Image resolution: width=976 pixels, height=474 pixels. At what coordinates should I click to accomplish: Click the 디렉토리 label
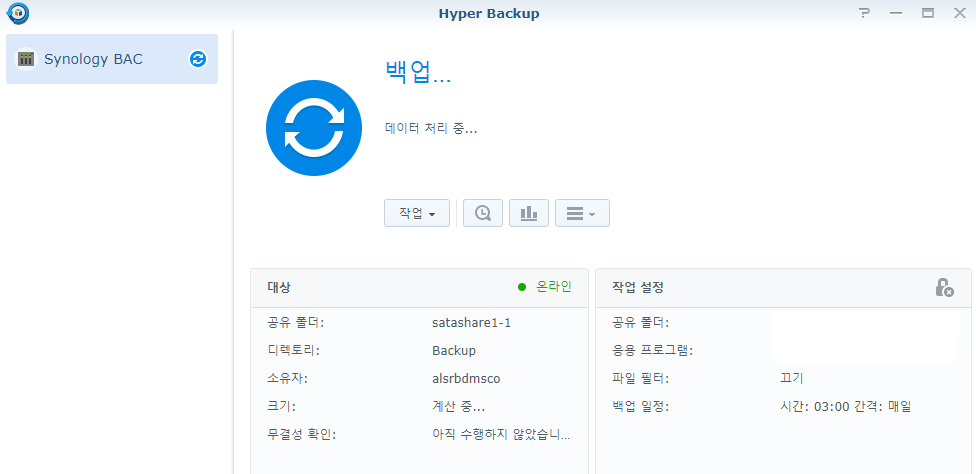[293, 351]
